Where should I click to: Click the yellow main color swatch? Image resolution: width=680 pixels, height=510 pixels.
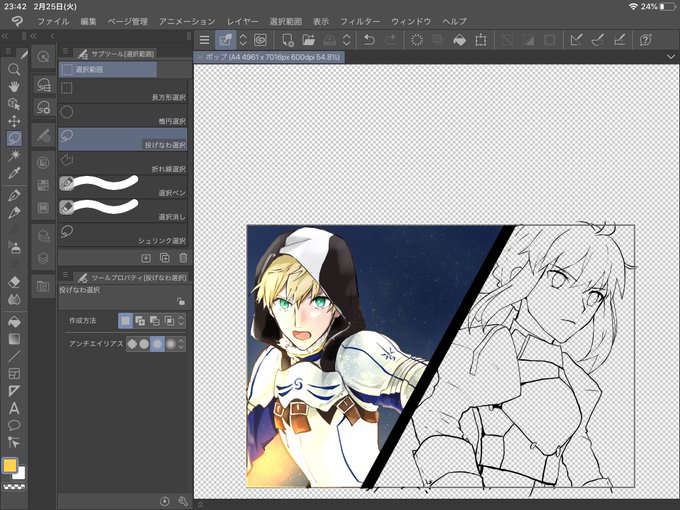[10, 466]
